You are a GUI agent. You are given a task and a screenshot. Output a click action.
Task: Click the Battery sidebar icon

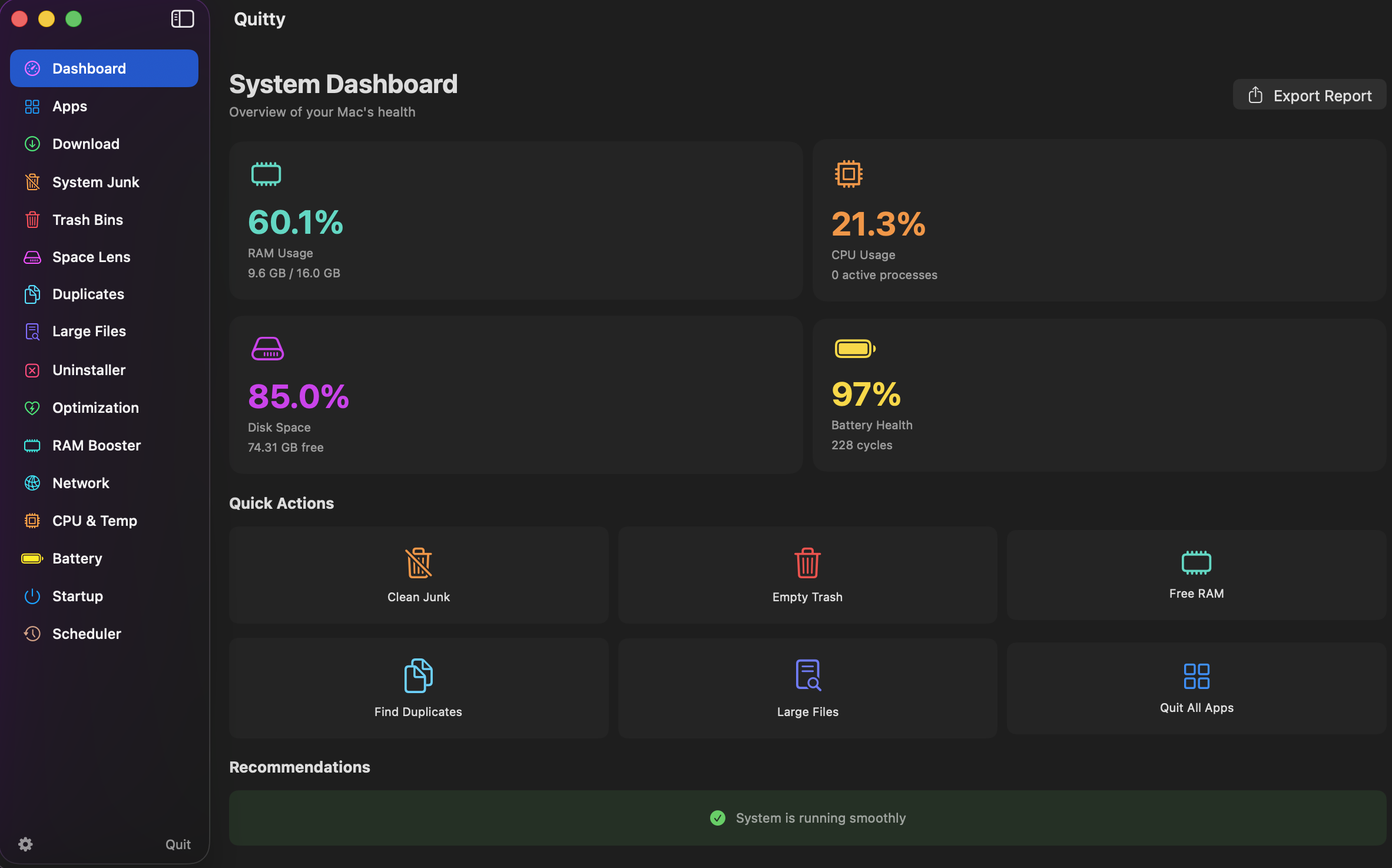click(32, 558)
